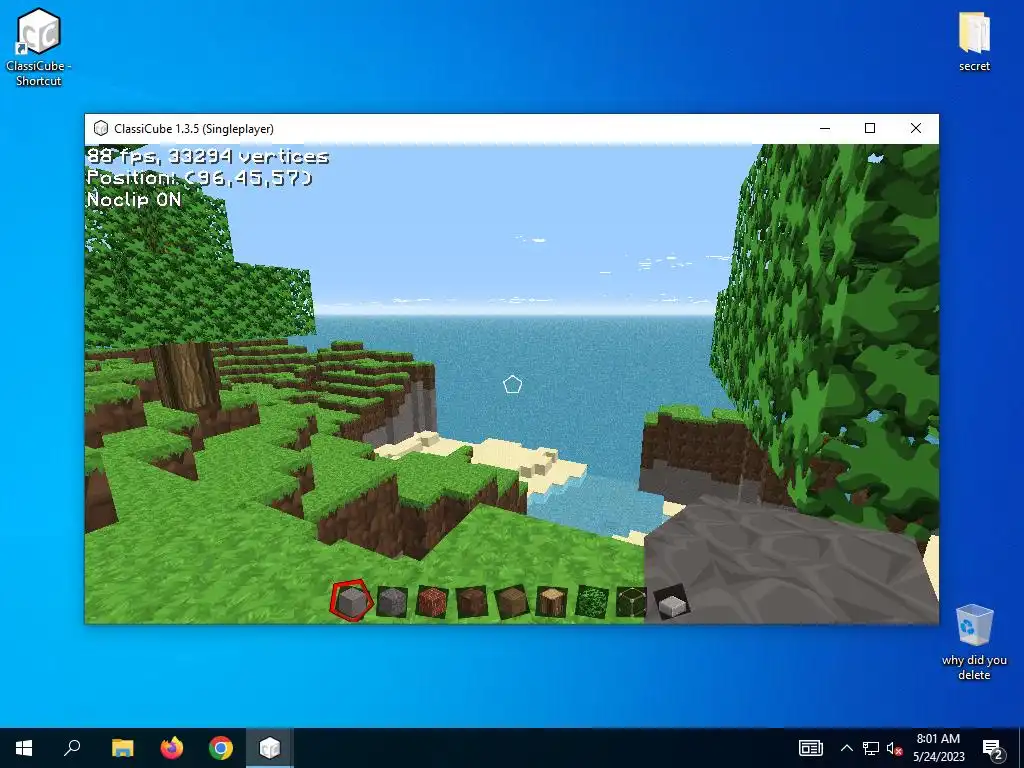
Task: Open the network status tray icon
Action: pyautogui.click(x=871, y=748)
